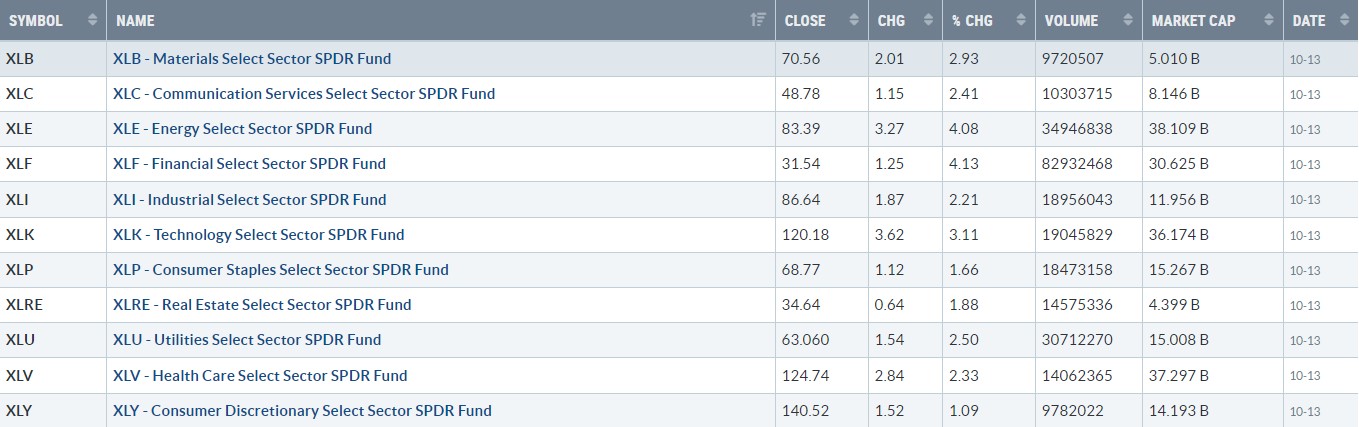Viewport: 1359px width, 427px height.
Task: Click the Name column sort icon
Action: 758,20
